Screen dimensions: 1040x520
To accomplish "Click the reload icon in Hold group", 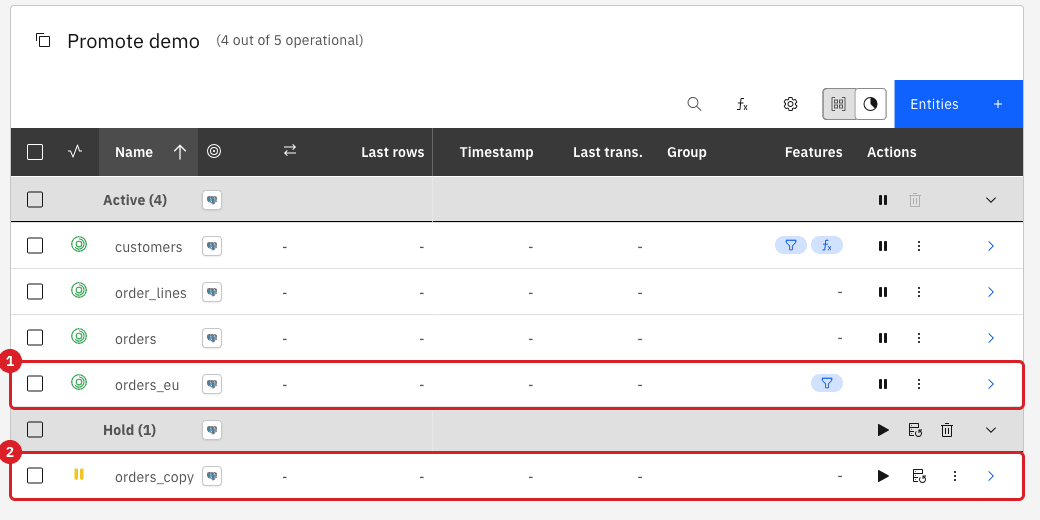I will 915,430.
